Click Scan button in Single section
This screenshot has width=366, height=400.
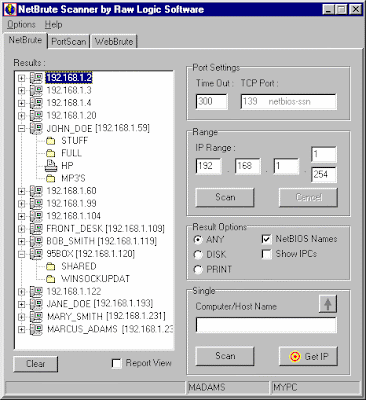click(x=225, y=356)
